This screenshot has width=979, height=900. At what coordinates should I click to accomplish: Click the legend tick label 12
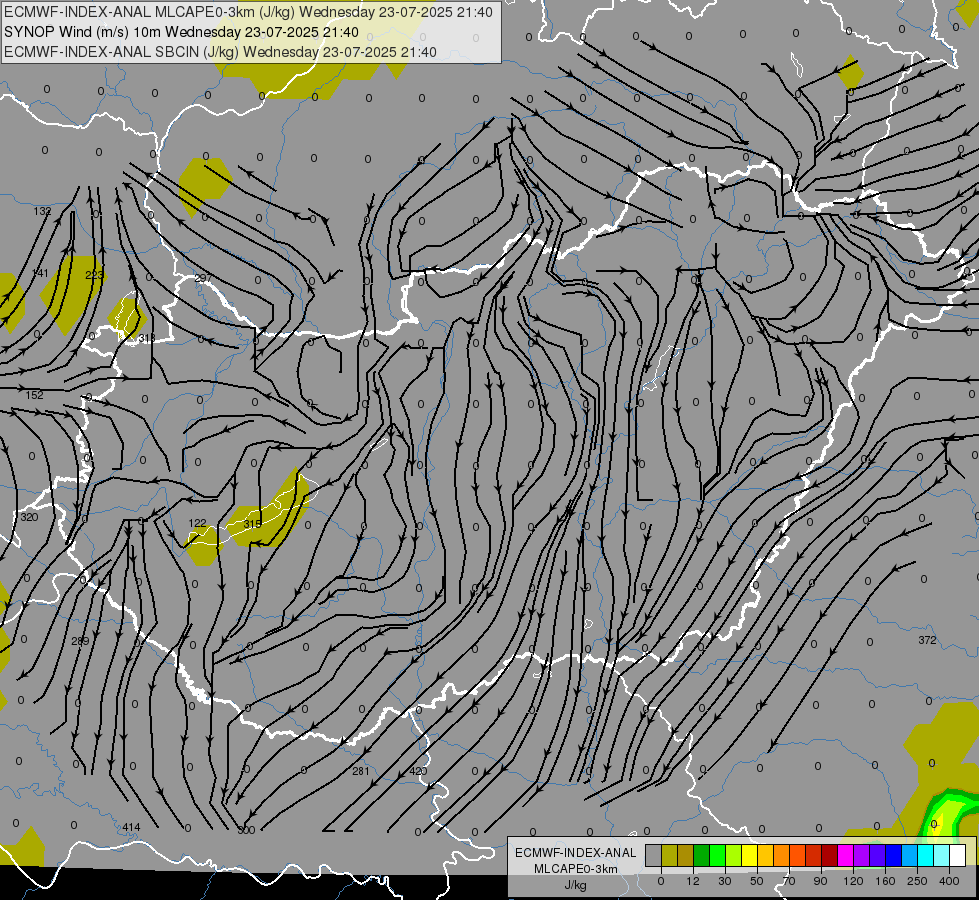point(693,881)
